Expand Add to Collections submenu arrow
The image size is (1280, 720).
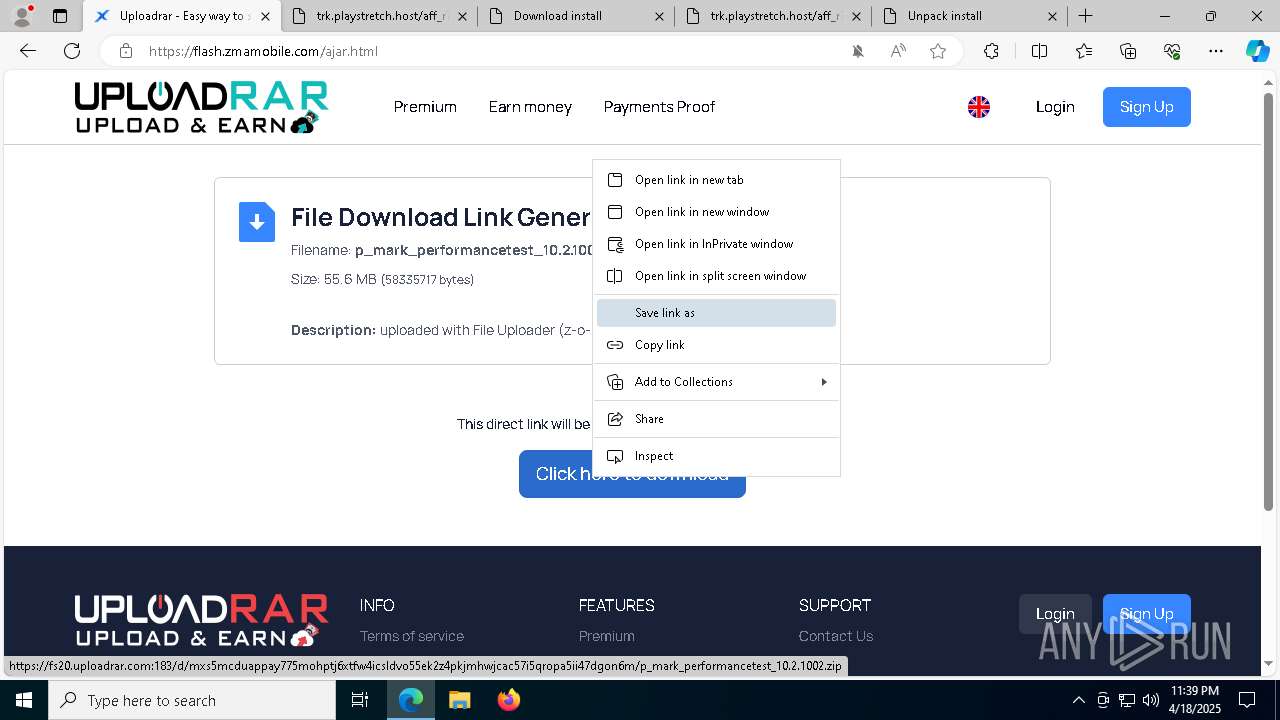824,382
